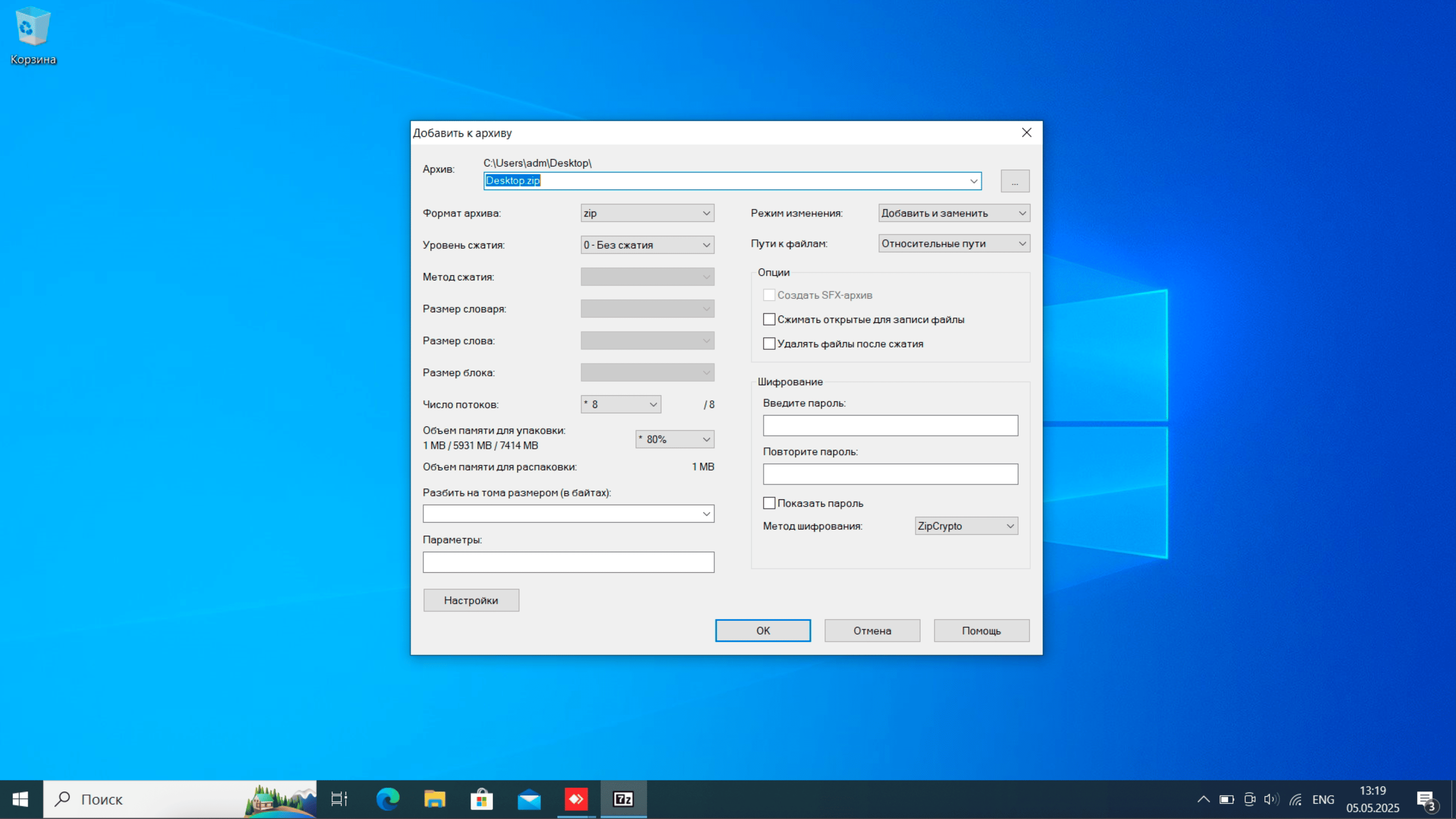Click the Task View icon

point(339,799)
